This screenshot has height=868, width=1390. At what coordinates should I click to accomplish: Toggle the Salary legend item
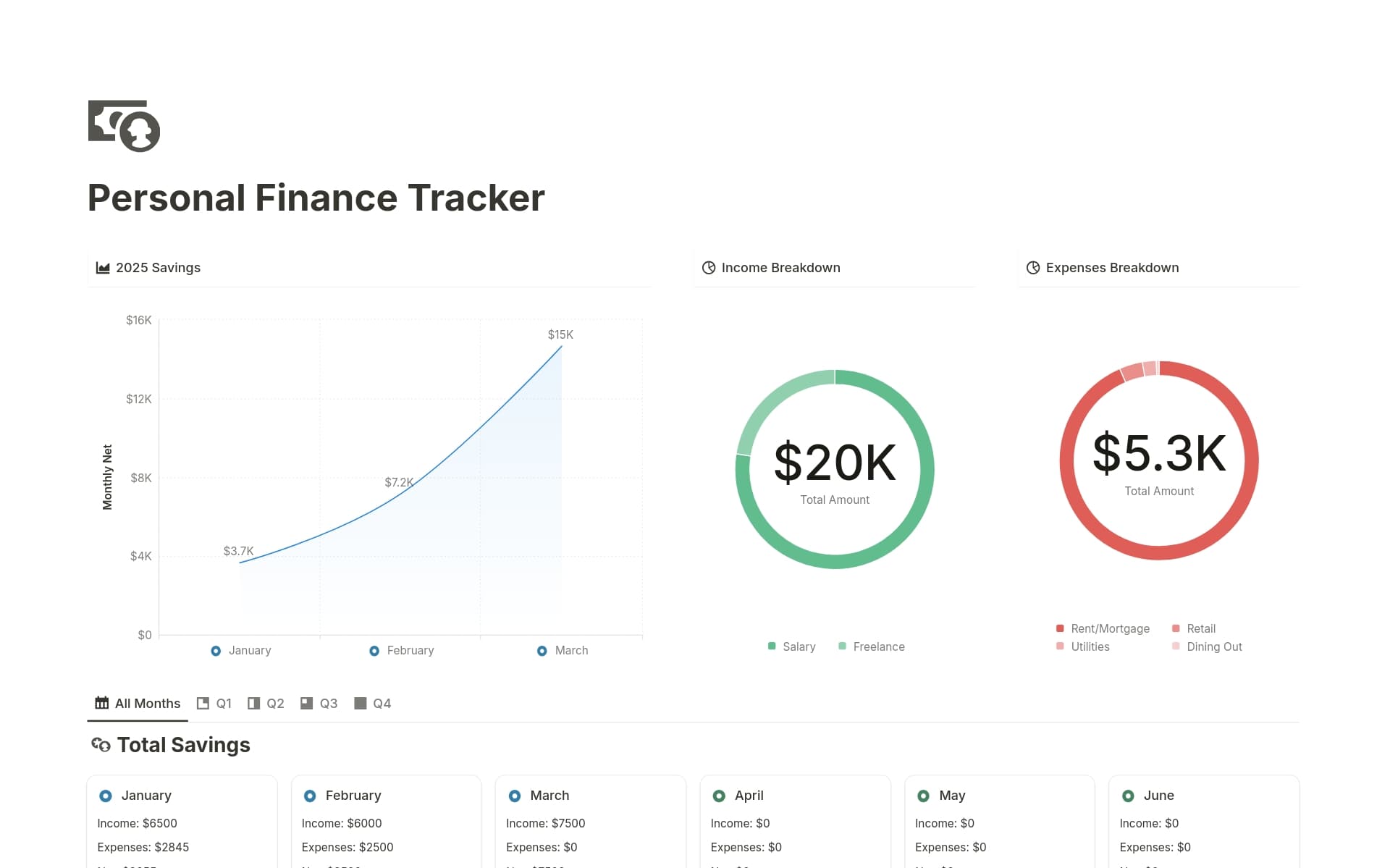(792, 646)
